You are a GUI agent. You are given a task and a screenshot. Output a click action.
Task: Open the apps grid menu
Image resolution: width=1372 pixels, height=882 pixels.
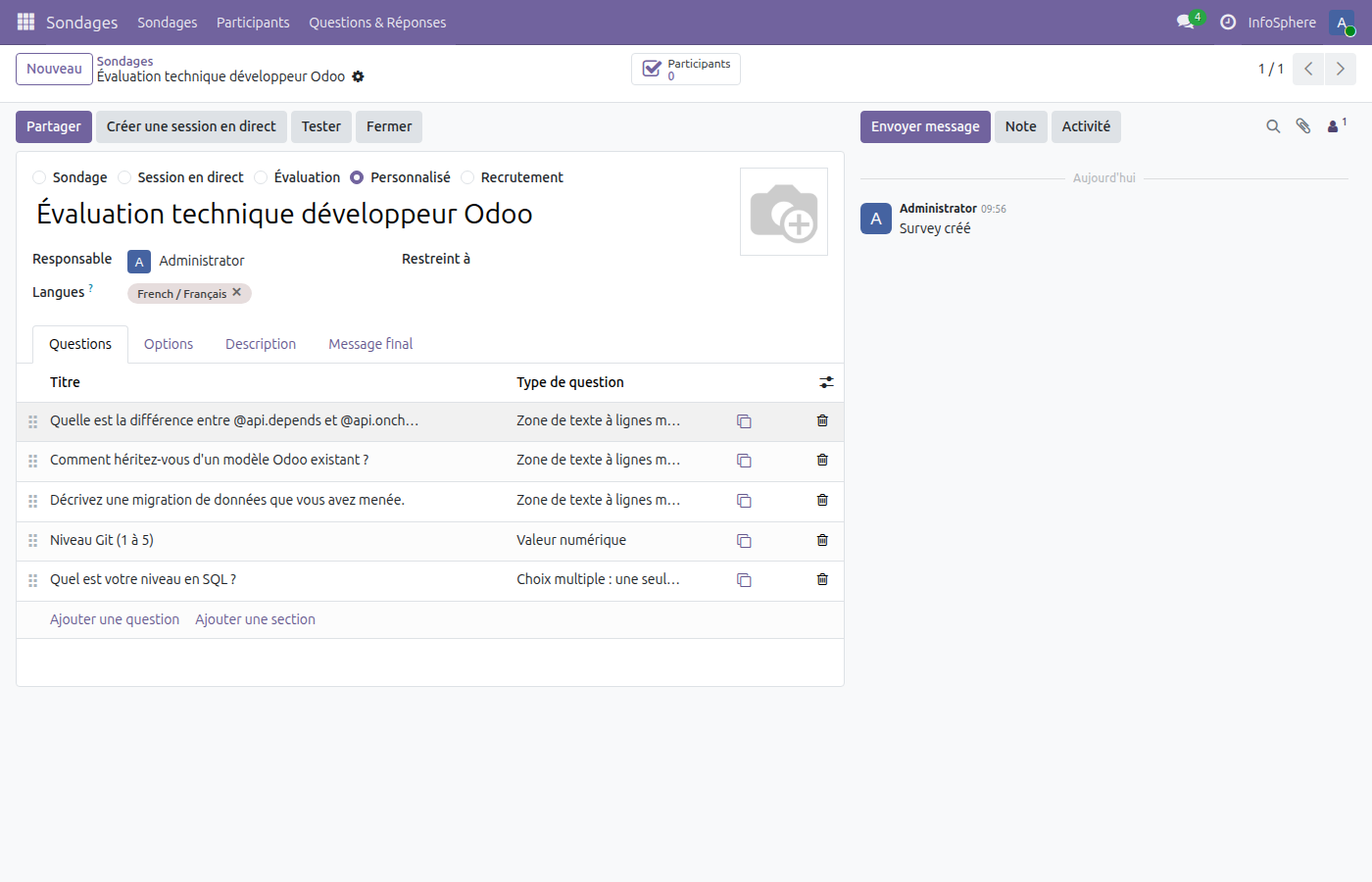[x=25, y=22]
